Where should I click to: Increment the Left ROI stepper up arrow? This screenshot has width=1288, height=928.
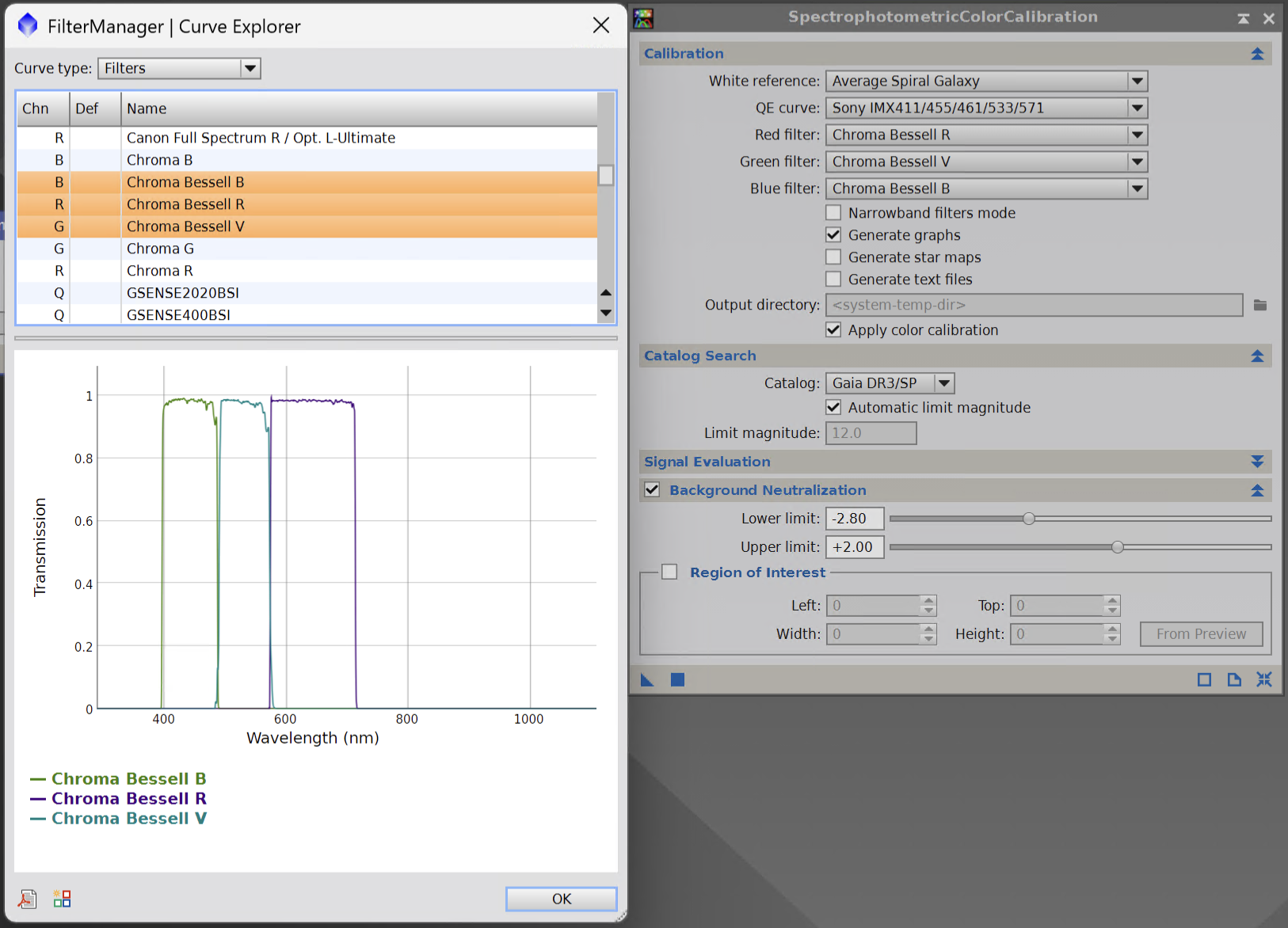928,600
